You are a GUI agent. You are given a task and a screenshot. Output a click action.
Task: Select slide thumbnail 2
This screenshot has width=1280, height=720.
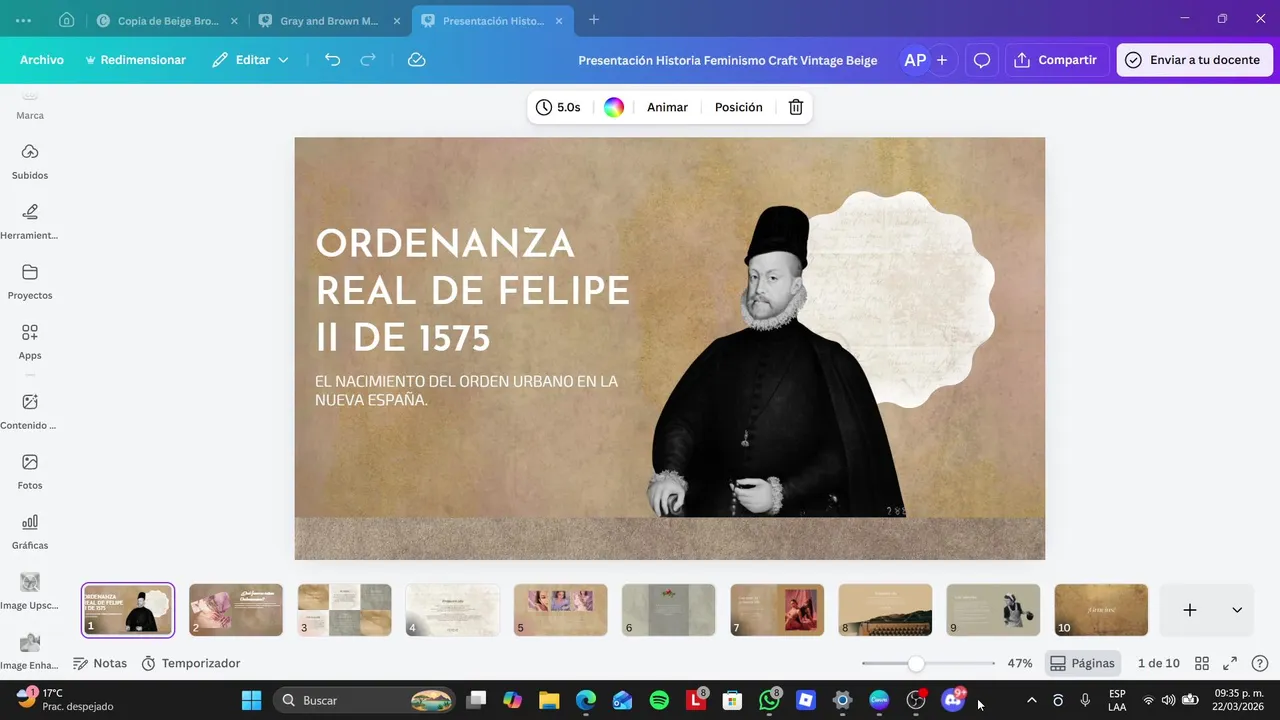coord(236,610)
